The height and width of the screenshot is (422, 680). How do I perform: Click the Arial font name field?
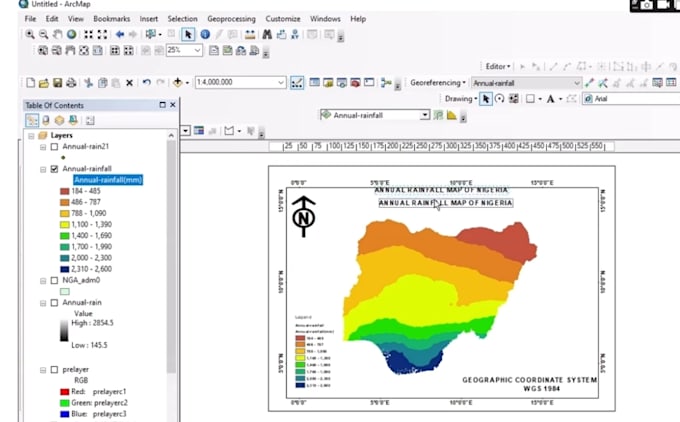tap(632, 99)
